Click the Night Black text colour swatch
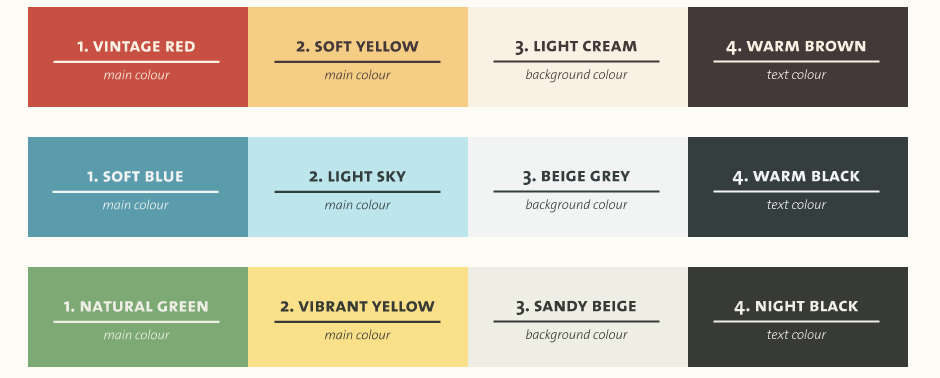 click(798, 317)
